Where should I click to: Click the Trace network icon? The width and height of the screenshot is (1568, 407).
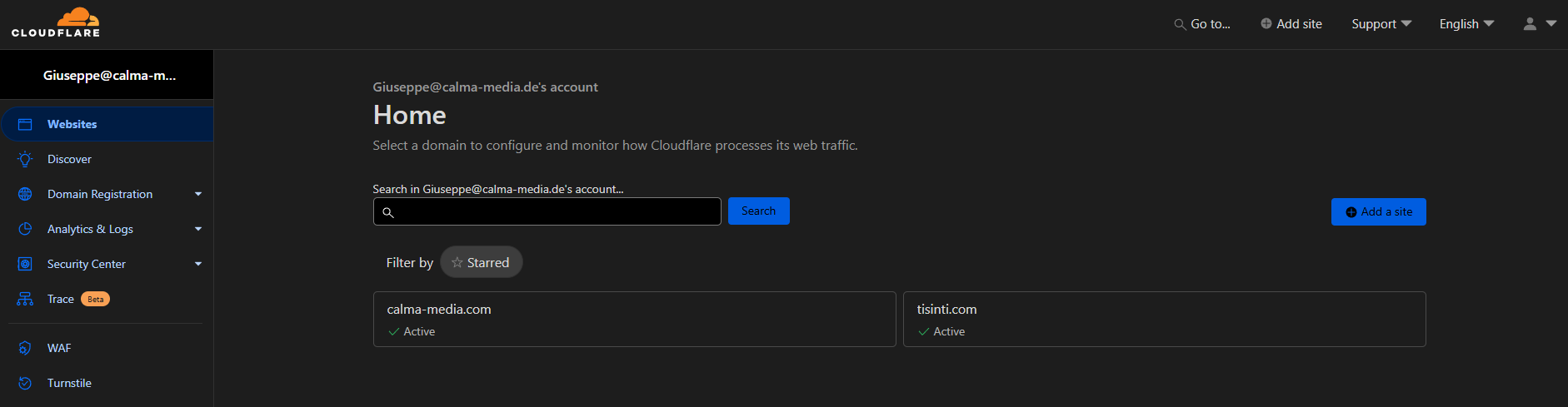25,299
